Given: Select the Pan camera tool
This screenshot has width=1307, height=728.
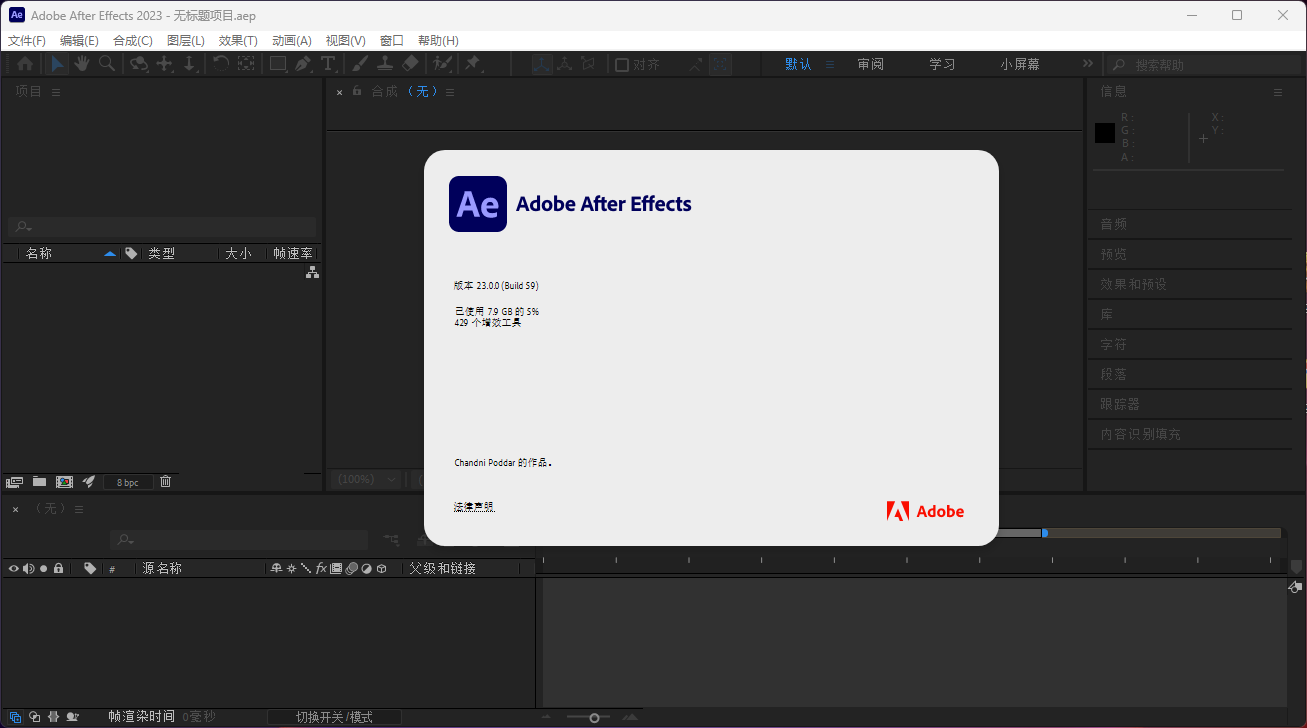Looking at the screenshot, I should [165, 64].
